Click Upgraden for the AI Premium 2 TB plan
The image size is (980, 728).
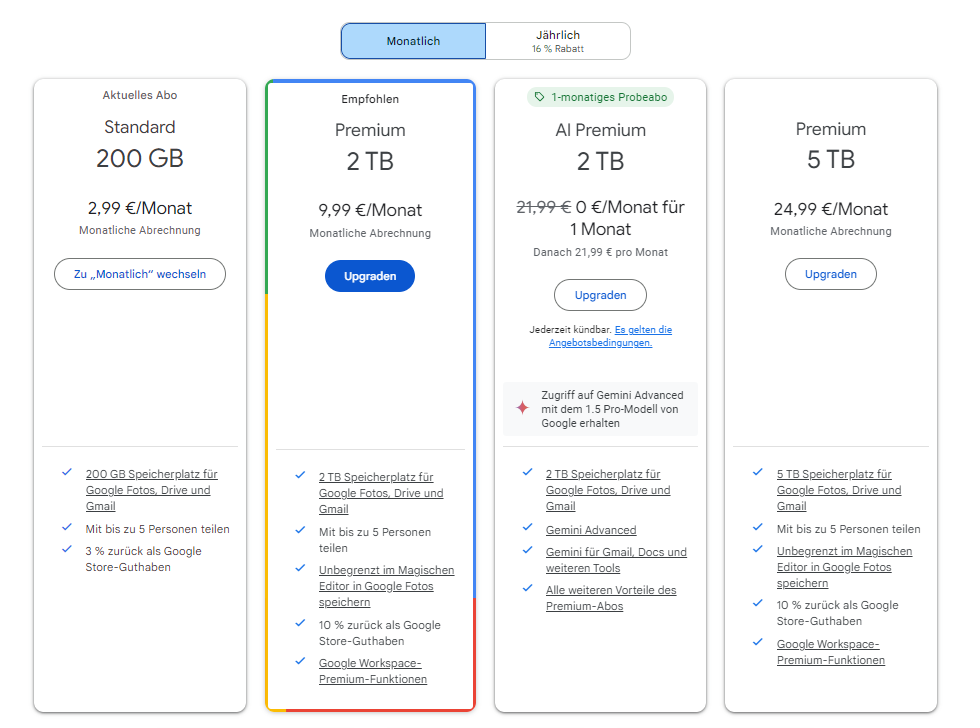coord(600,295)
